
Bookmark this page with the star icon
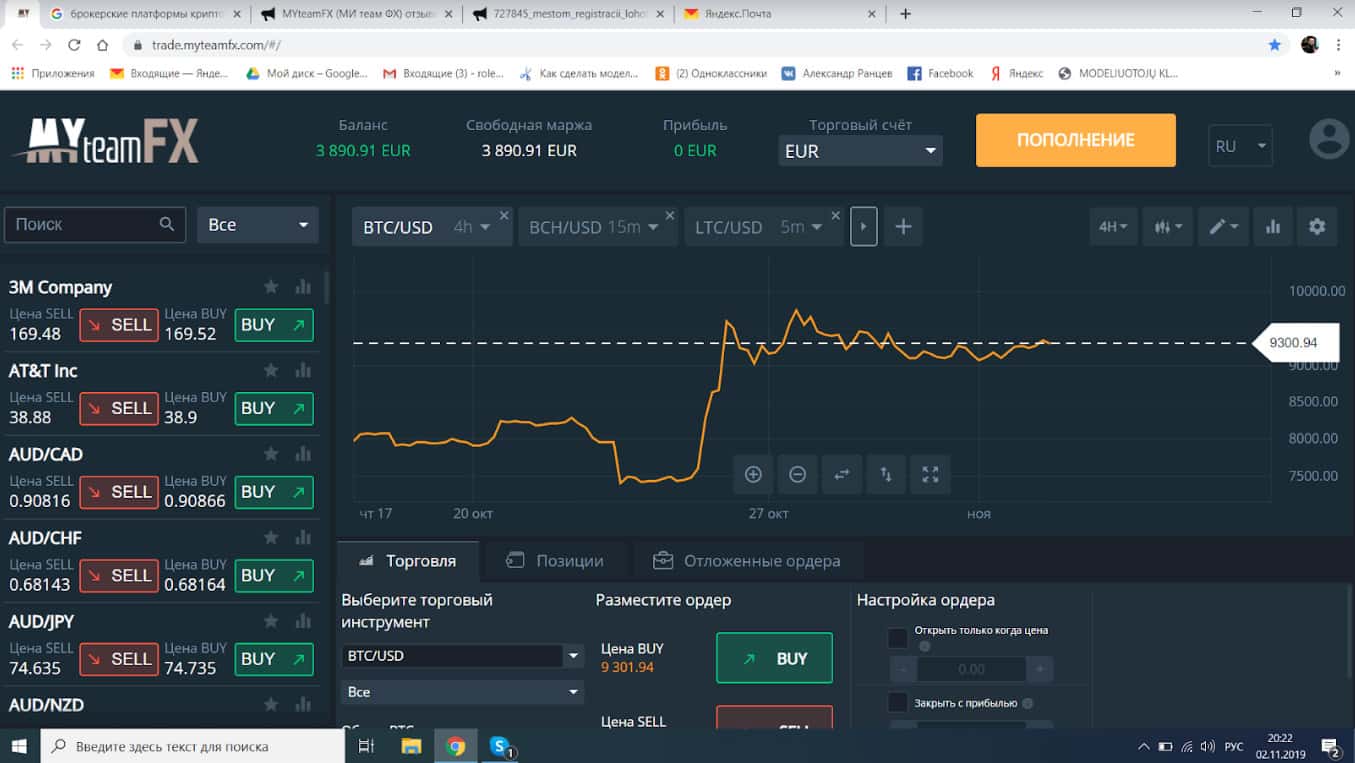(x=1274, y=45)
